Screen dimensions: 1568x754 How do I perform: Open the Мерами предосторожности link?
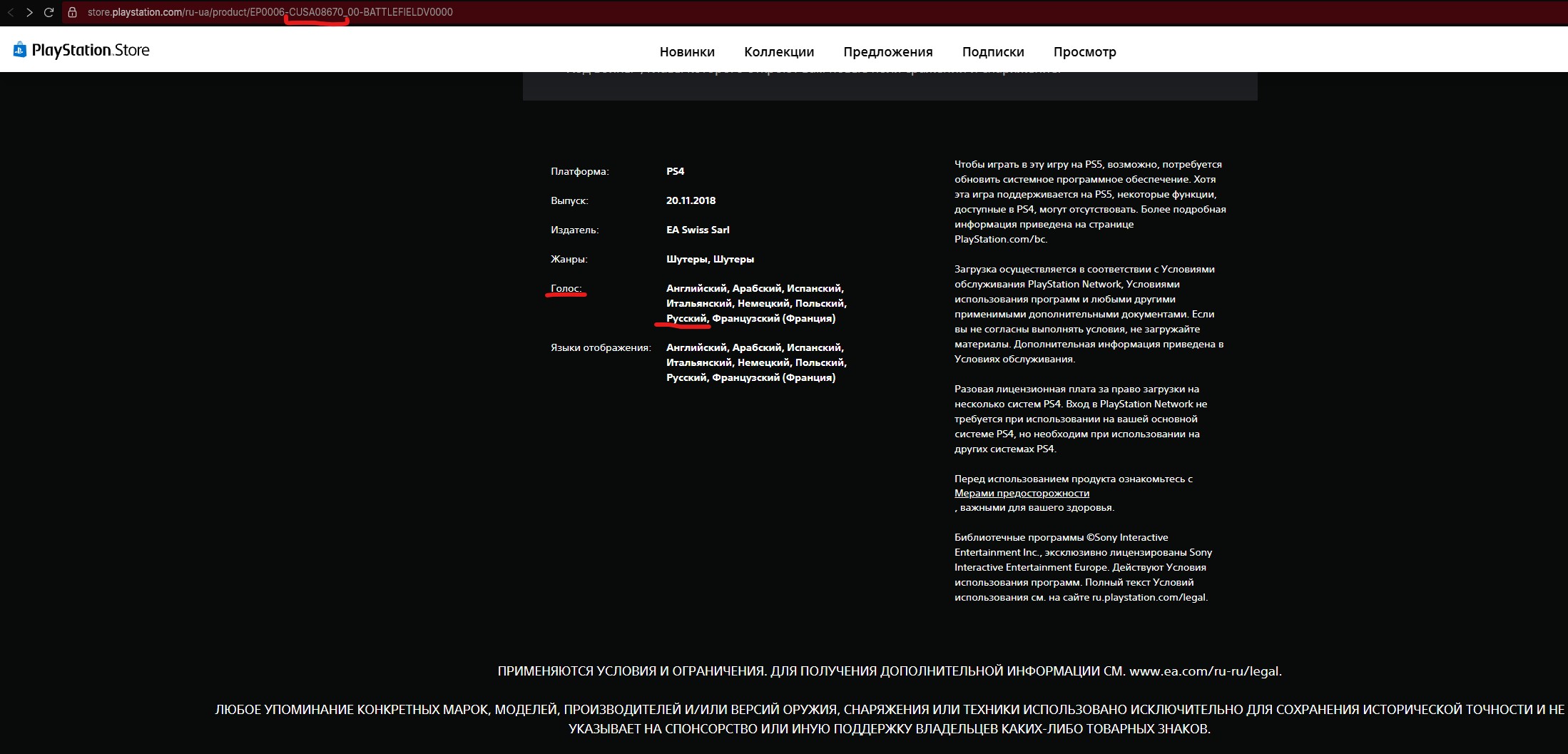coord(1022,493)
